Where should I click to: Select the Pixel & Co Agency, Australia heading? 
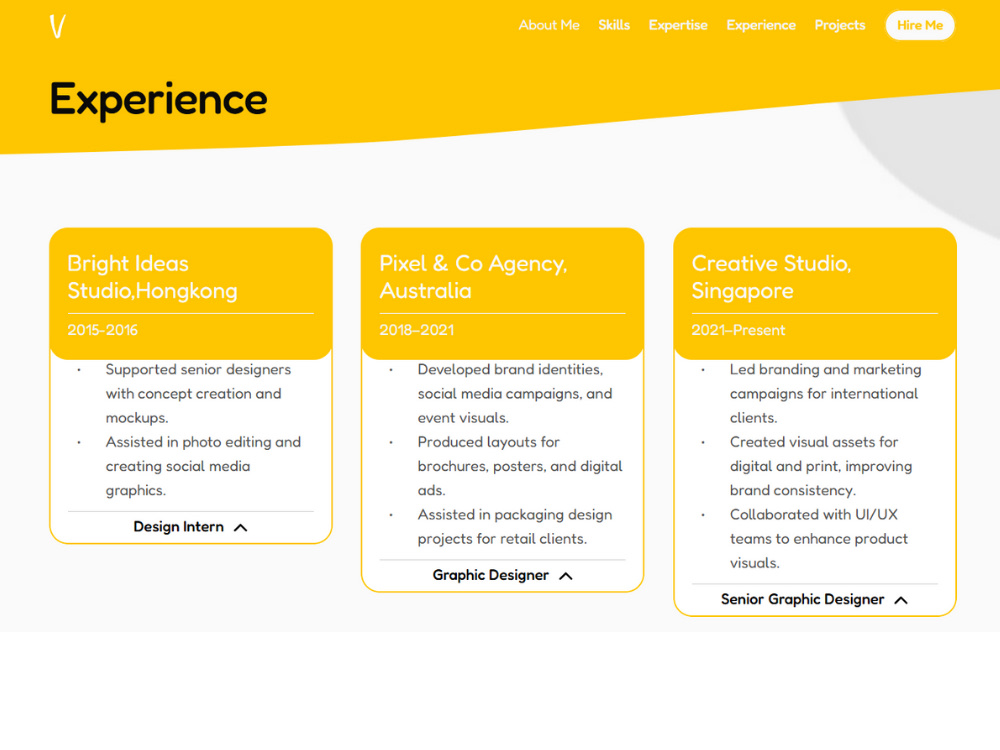click(473, 277)
